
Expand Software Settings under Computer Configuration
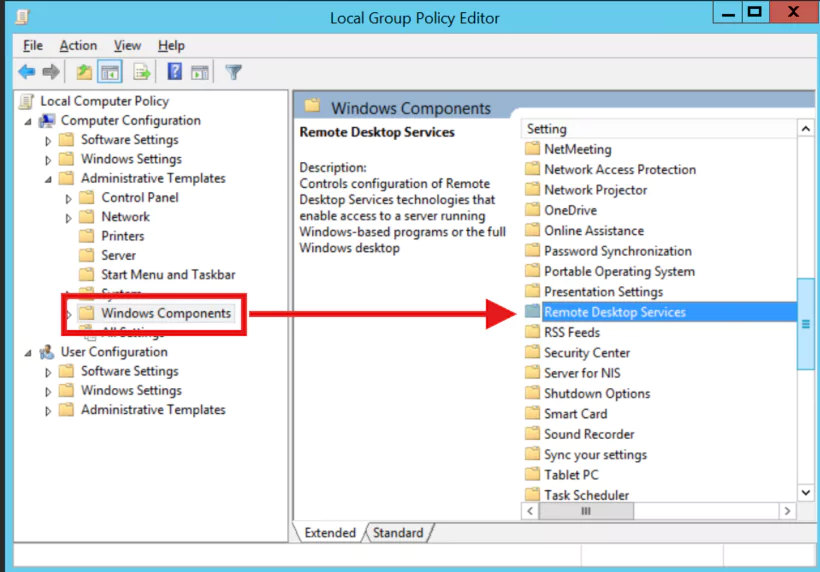[48, 141]
